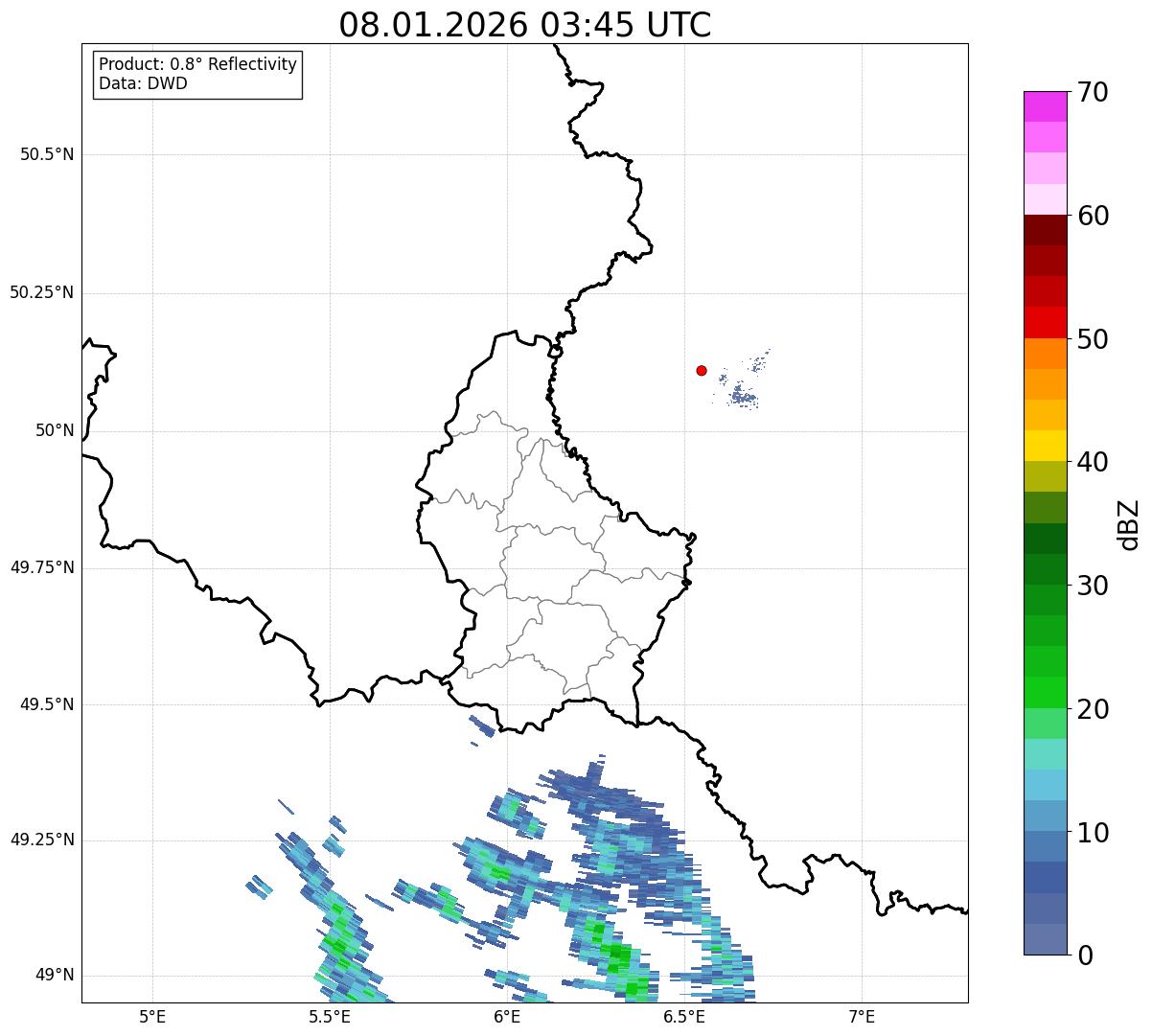Select the title 08.01.2026 03:45 UTC
Screen dimensions: 1152x1036
525,25
